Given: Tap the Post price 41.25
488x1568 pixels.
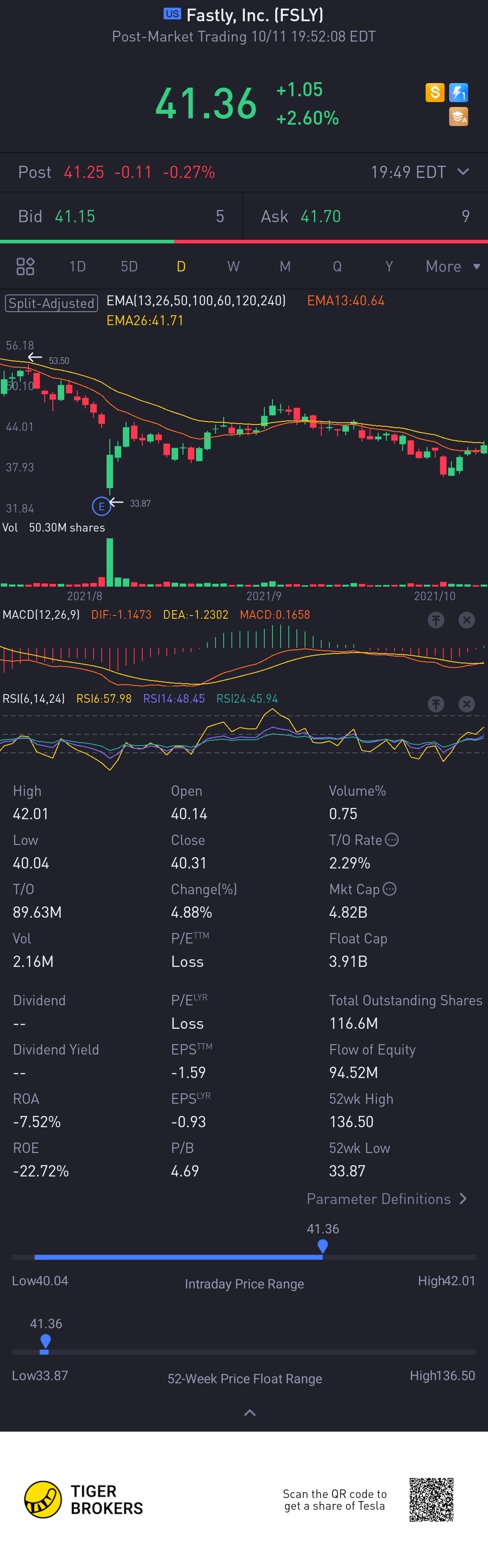Looking at the screenshot, I should pos(84,172).
